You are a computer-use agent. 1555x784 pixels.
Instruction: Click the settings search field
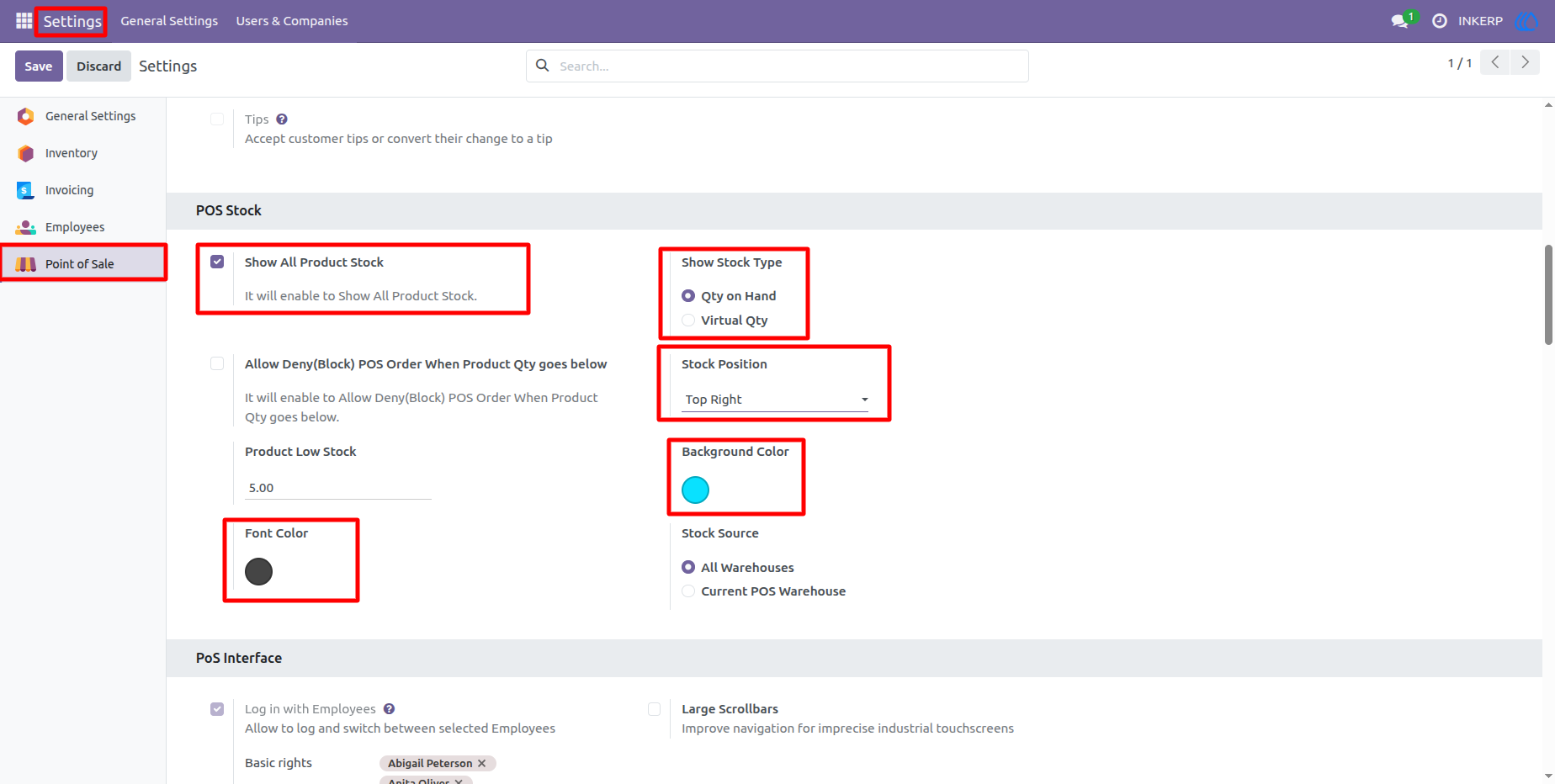tap(777, 66)
